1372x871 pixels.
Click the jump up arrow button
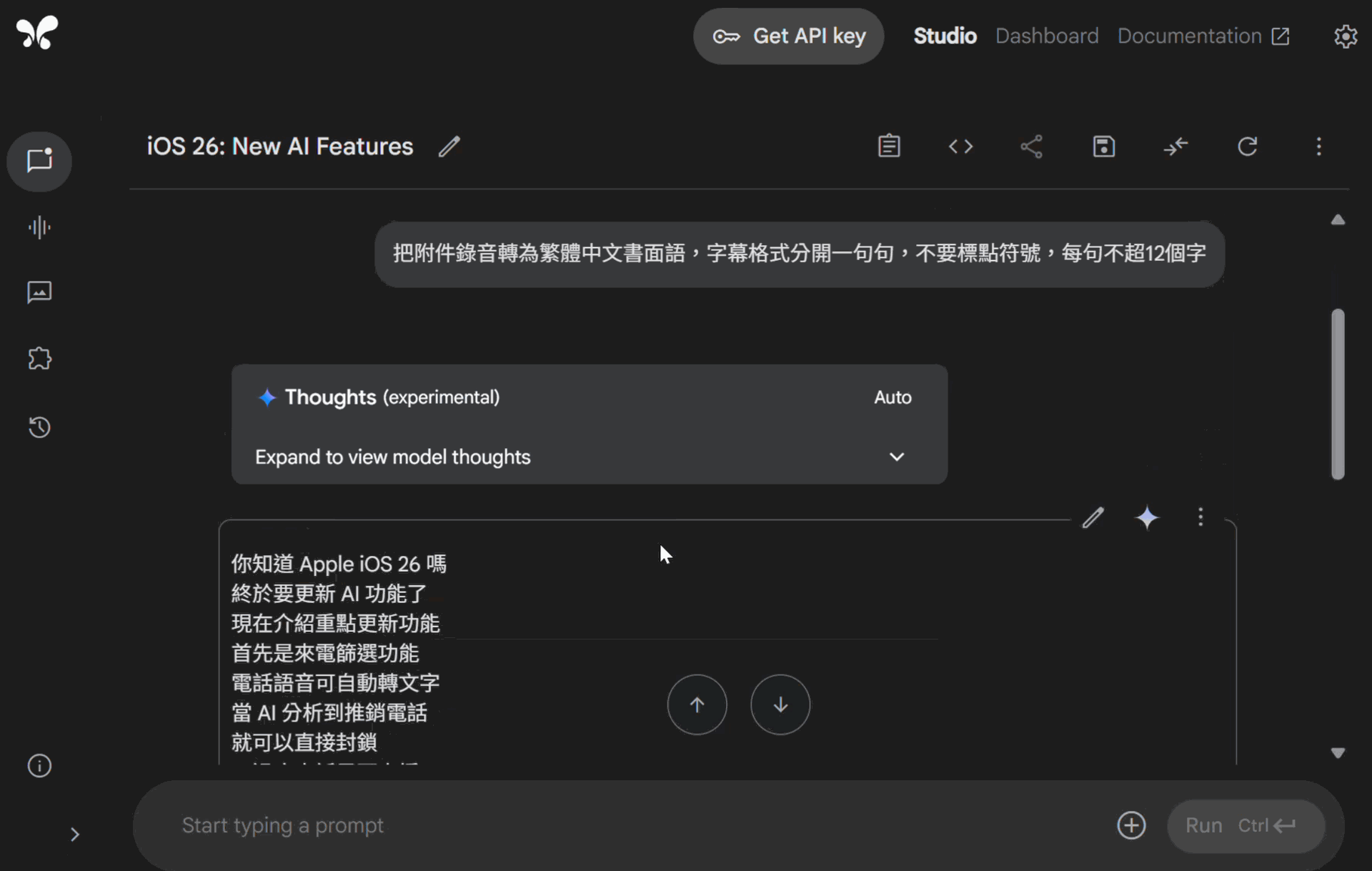697,705
